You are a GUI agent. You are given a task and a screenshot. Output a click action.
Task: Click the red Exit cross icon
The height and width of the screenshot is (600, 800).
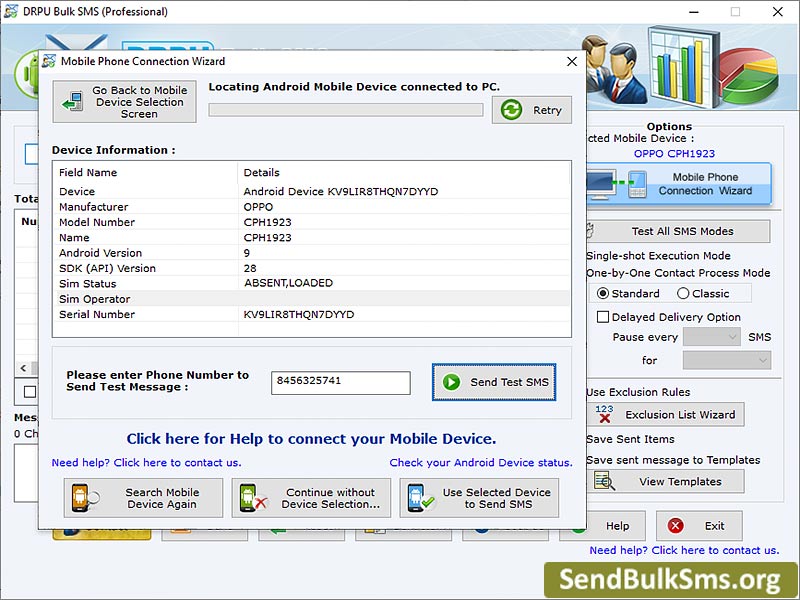(x=676, y=526)
